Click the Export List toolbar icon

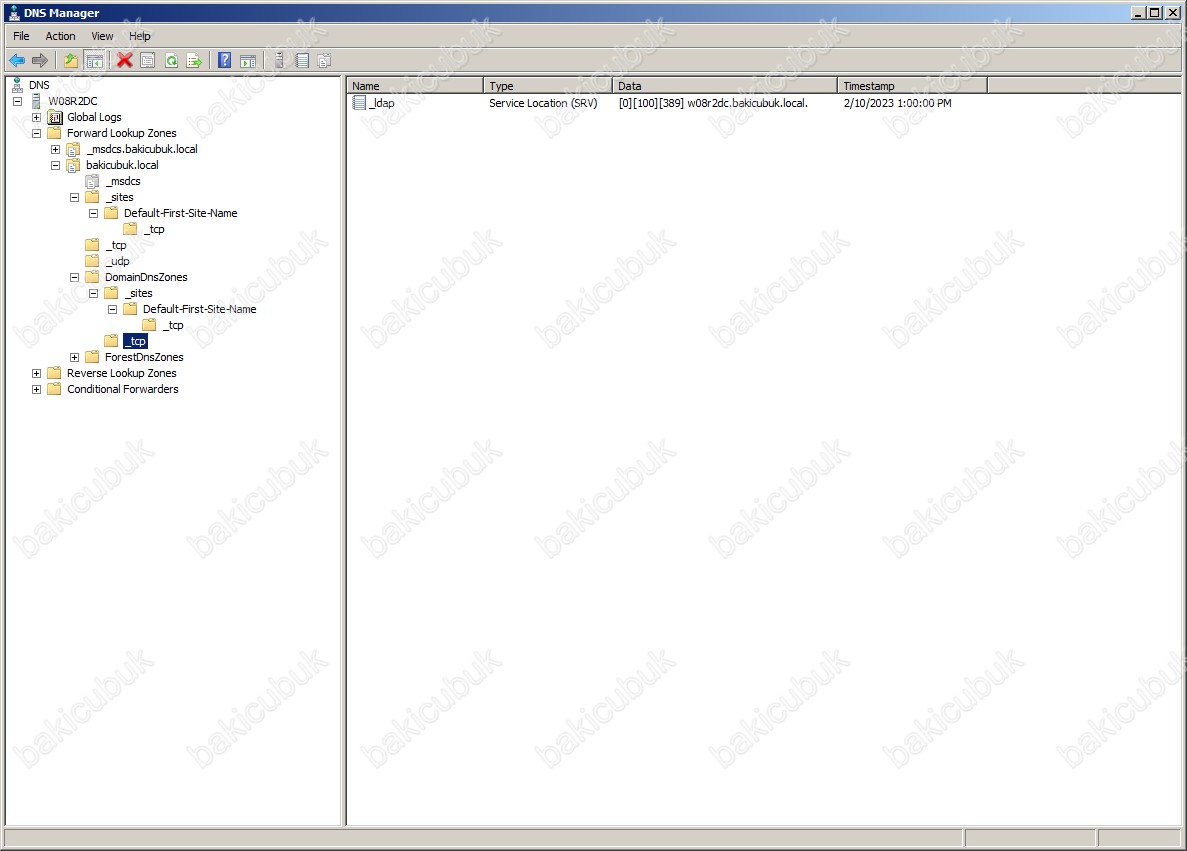pos(195,61)
